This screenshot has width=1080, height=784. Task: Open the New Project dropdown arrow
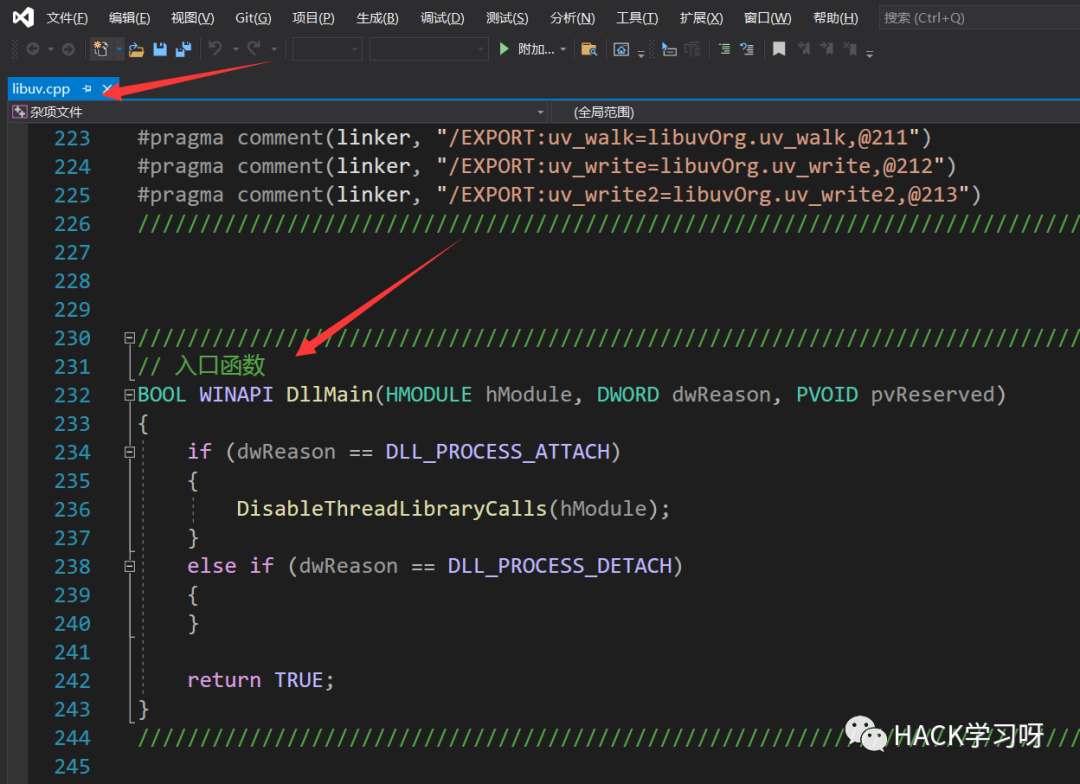pos(119,50)
